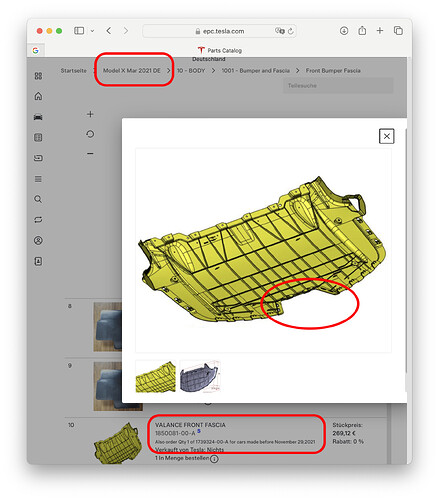Open the vehicle selection car icon
This screenshot has width=439, height=500.
(x=38, y=117)
